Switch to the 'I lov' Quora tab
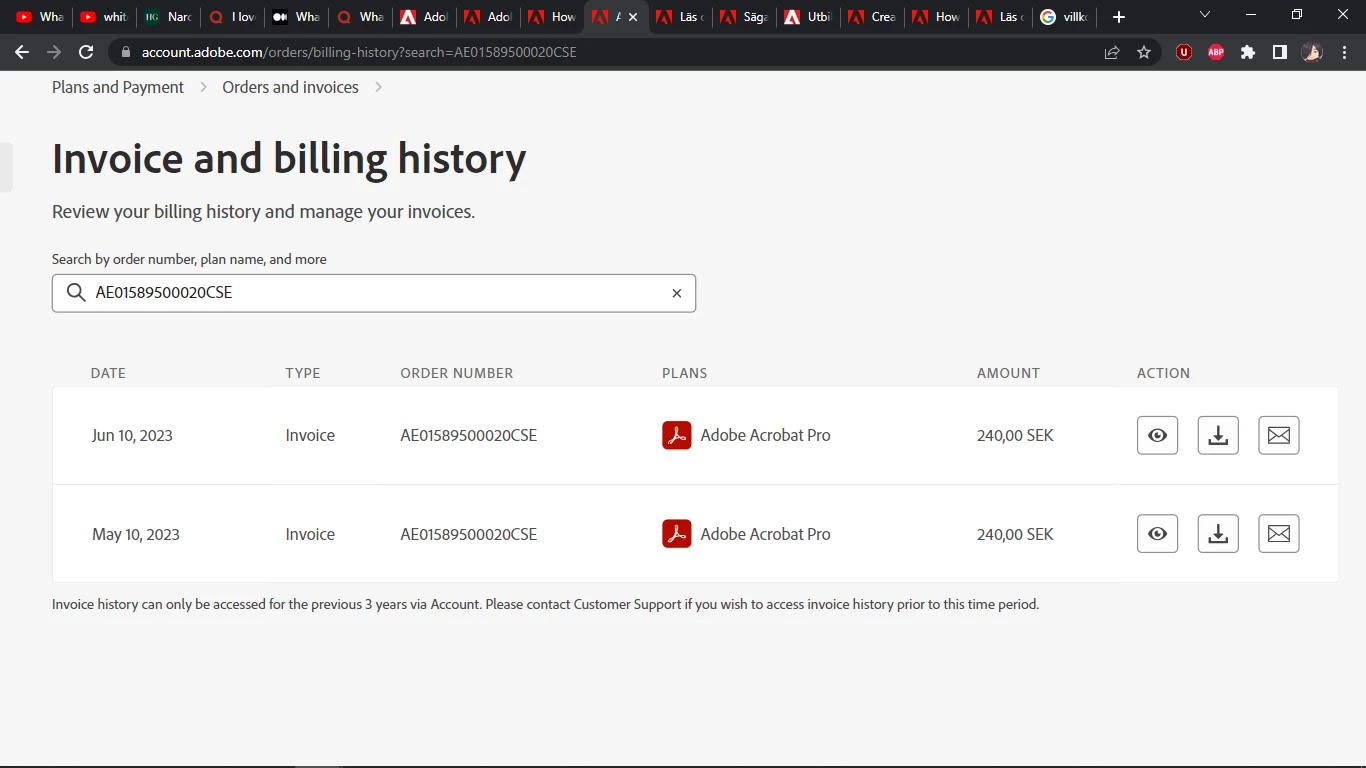The height and width of the screenshot is (768, 1366). [231, 17]
